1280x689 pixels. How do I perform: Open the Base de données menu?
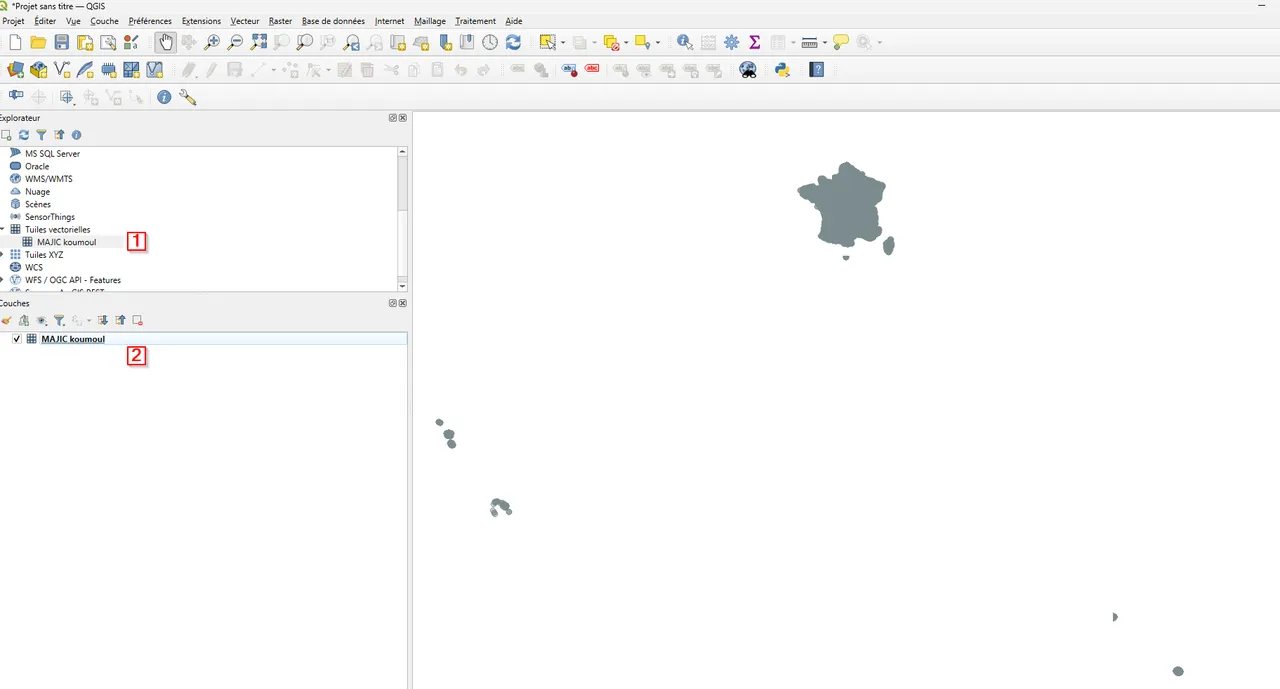tap(333, 21)
